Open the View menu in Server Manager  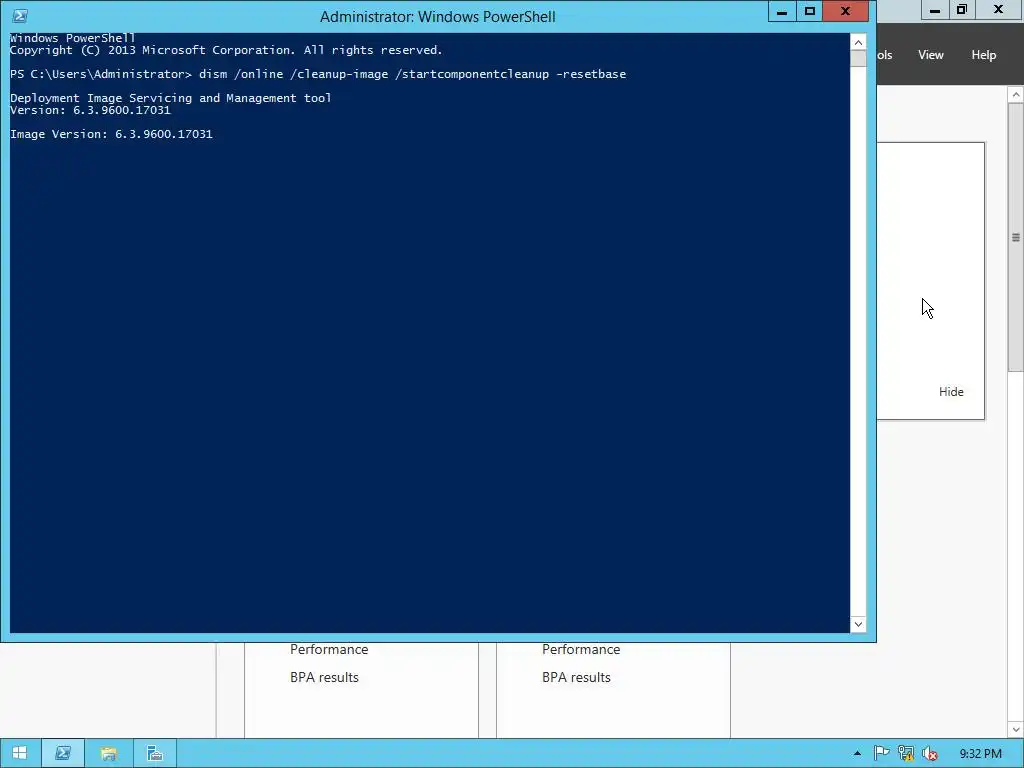click(x=931, y=55)
